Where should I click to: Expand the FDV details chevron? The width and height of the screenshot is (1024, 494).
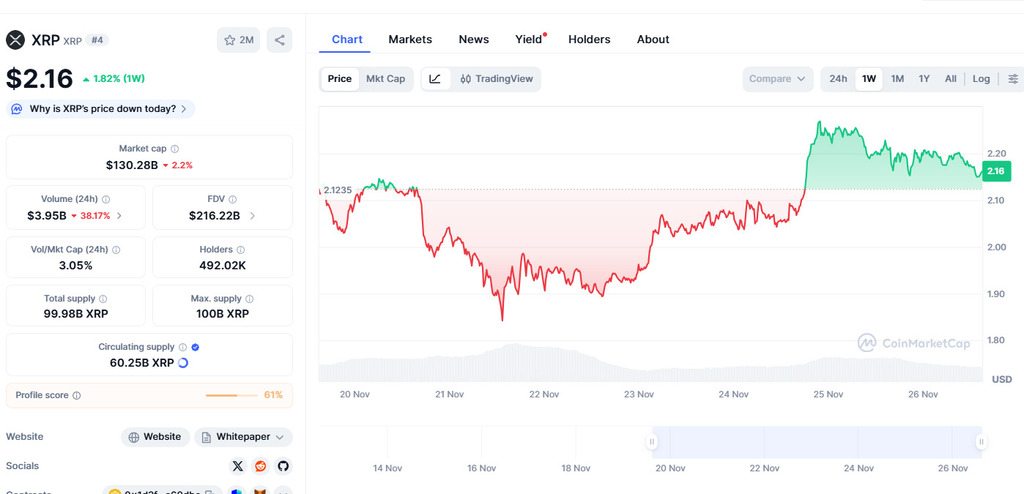252,216
